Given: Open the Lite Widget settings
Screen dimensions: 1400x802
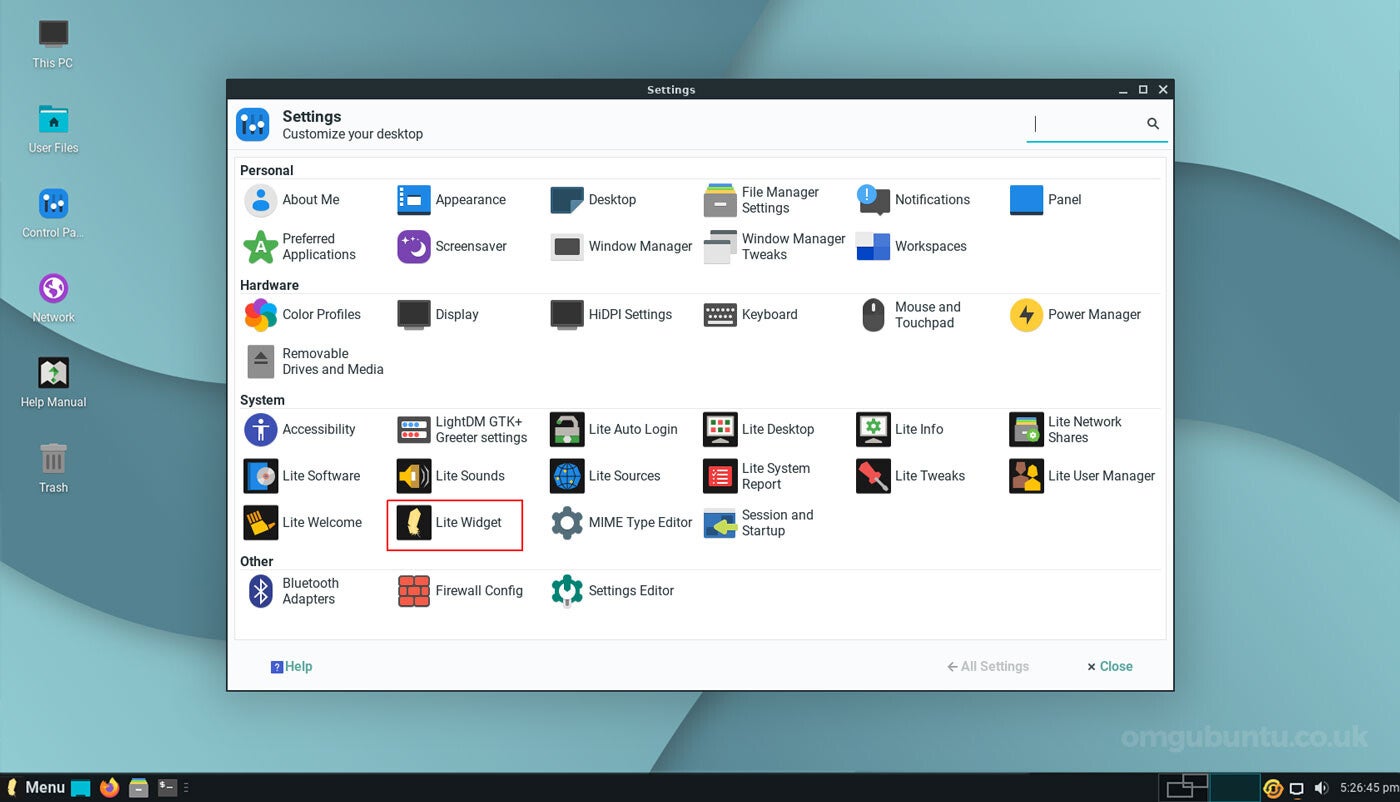Looking at the screenshot, I should (x=454, y=523).
